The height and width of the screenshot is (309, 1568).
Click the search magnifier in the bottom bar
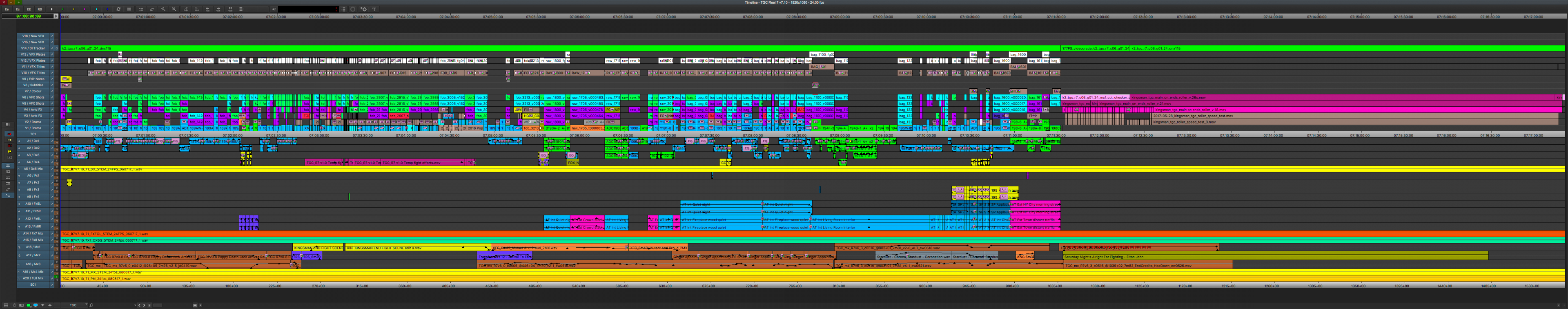91,305
